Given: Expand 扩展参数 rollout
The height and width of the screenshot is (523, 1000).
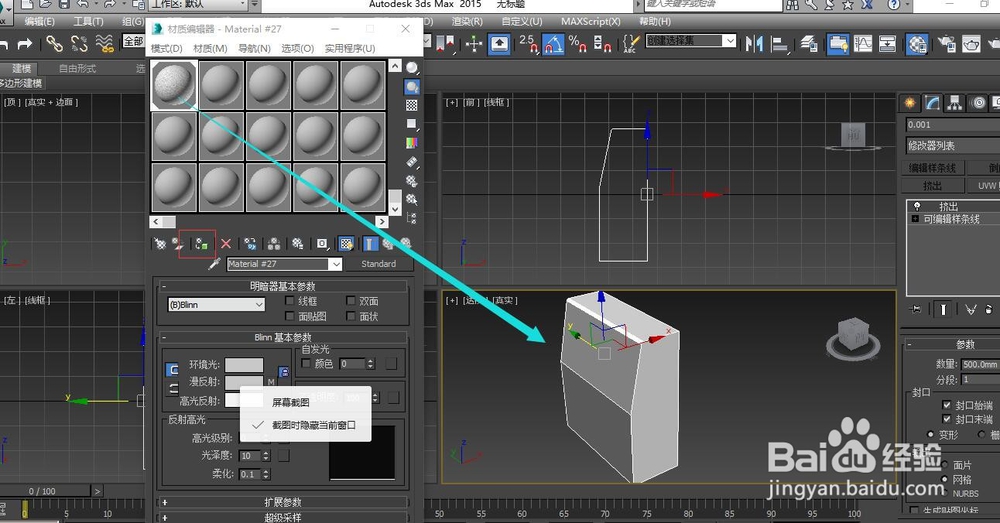Looking at the screenshot, I should coord(283,502).
